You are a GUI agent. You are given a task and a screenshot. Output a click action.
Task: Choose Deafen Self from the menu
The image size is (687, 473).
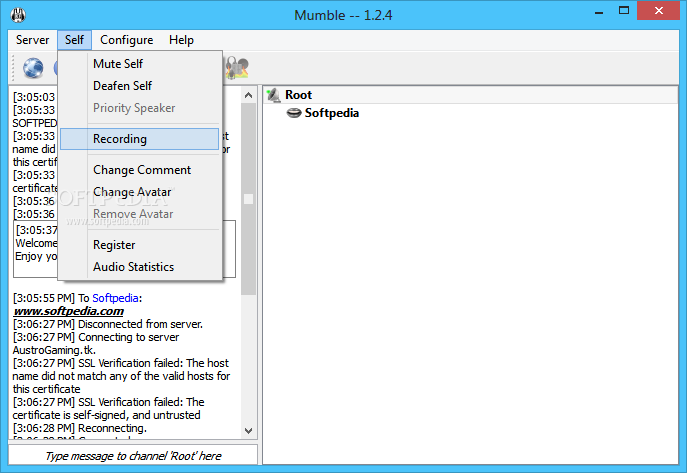click(x=139, y=86)
